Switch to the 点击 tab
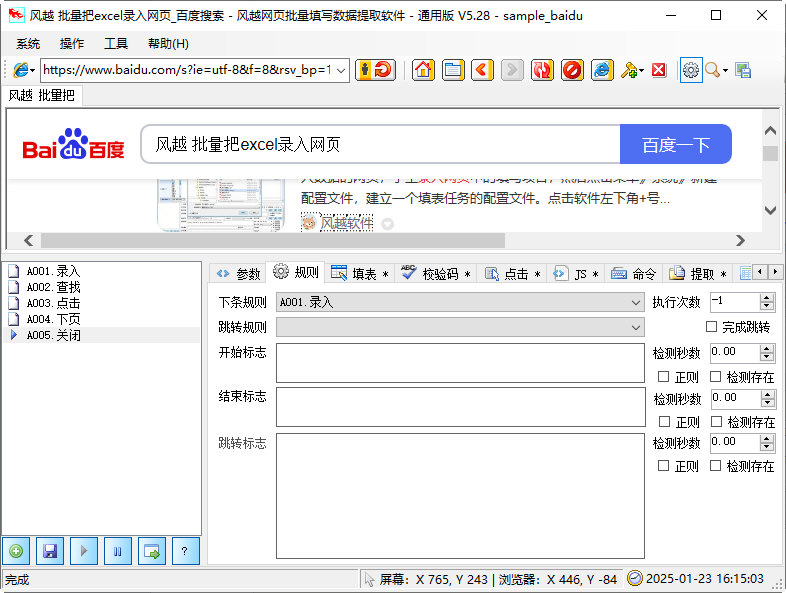 [x=511, y=274]
